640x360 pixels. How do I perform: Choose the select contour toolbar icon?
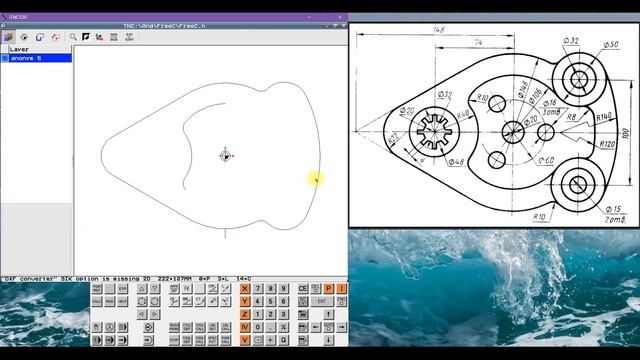click(x=40, y=37)
